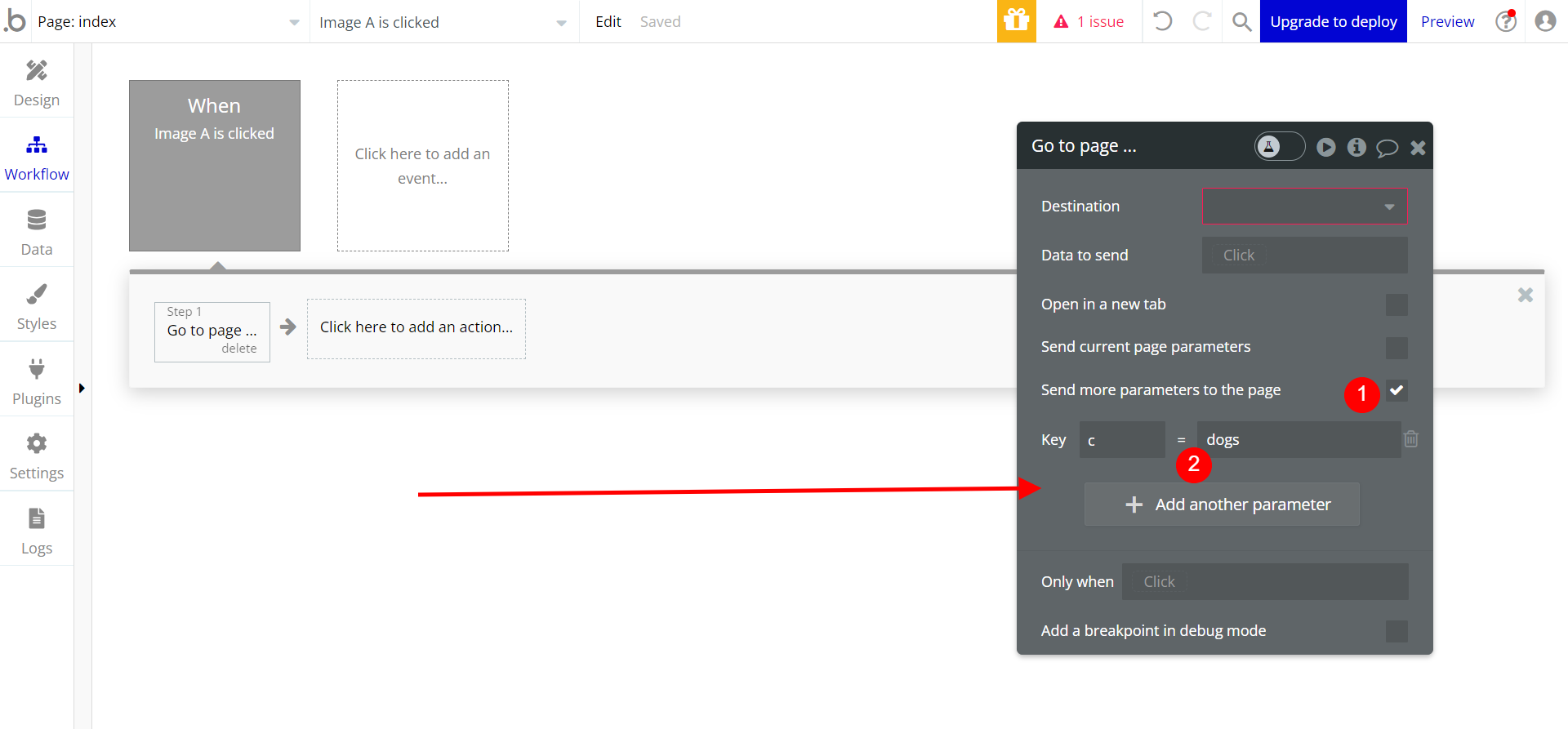Expand the left sidebar arrow
The height and width of the screenshot is (729, 1568).
tap(82, 388)
